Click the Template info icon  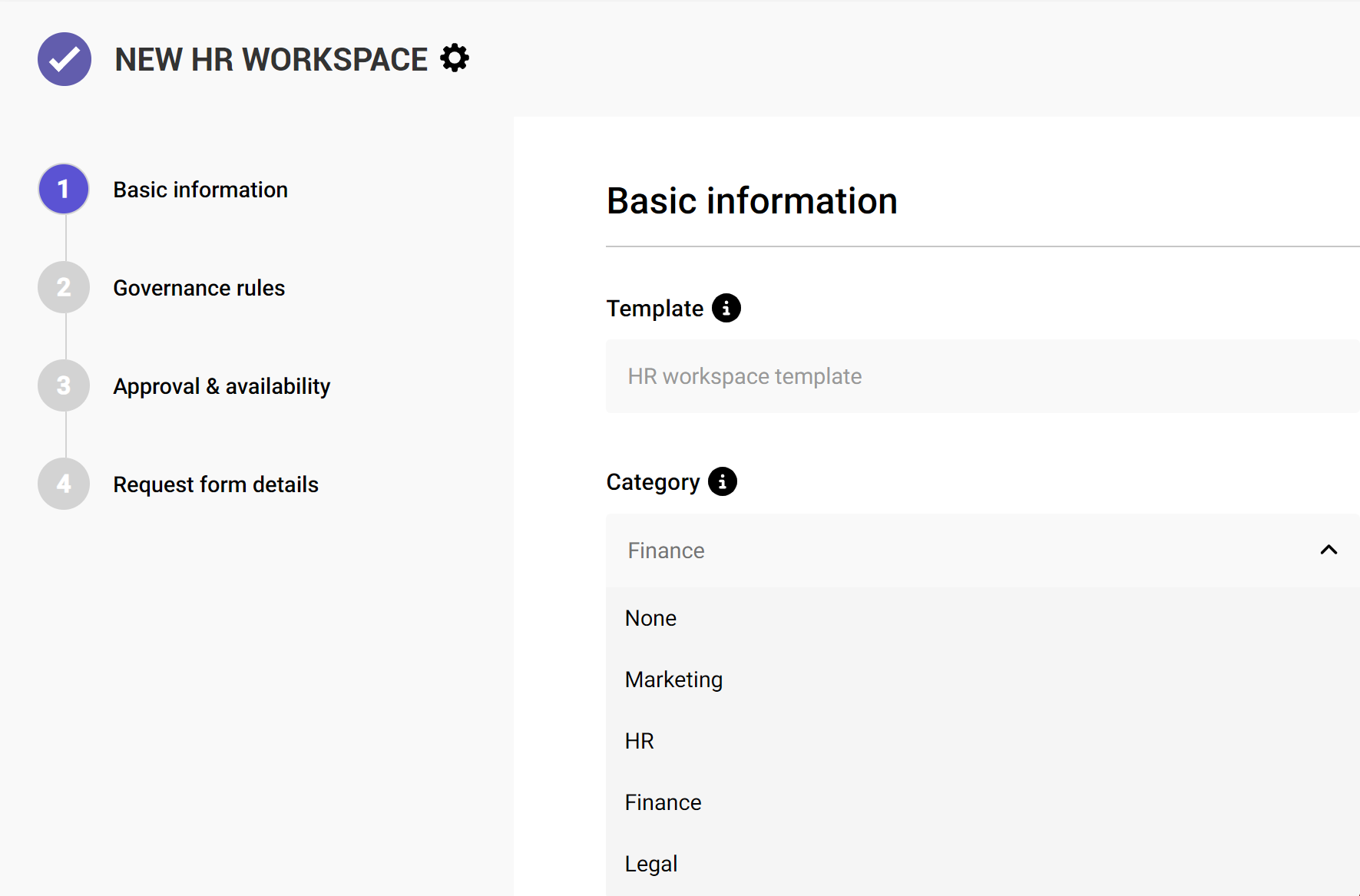(726, 308)
